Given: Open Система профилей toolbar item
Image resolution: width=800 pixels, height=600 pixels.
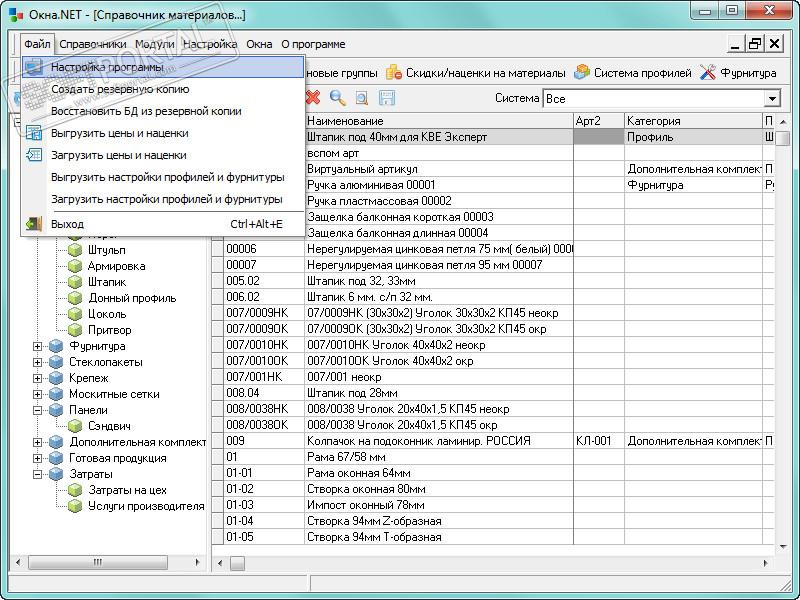Looking at the screenshot, I should click(x=632, y=73).
